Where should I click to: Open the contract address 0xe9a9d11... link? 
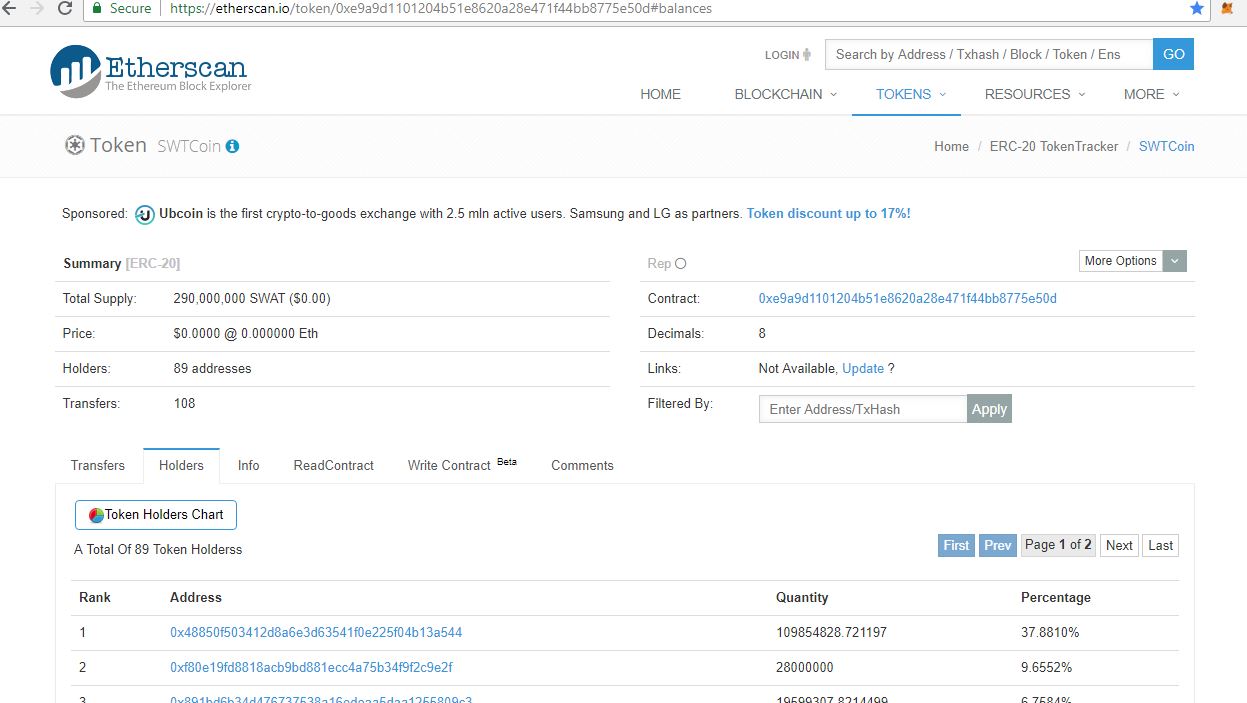coord(907,299)
